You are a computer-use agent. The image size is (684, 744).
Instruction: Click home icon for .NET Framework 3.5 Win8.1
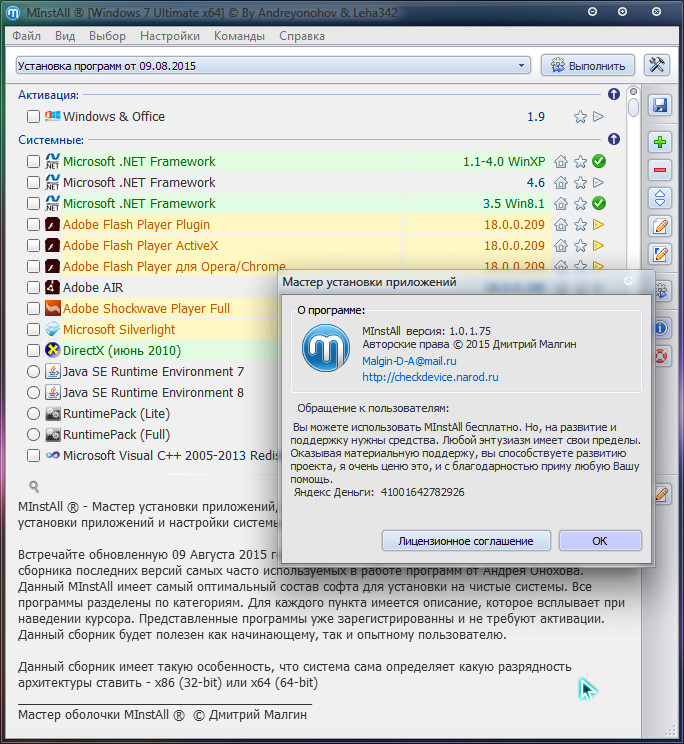561,204
